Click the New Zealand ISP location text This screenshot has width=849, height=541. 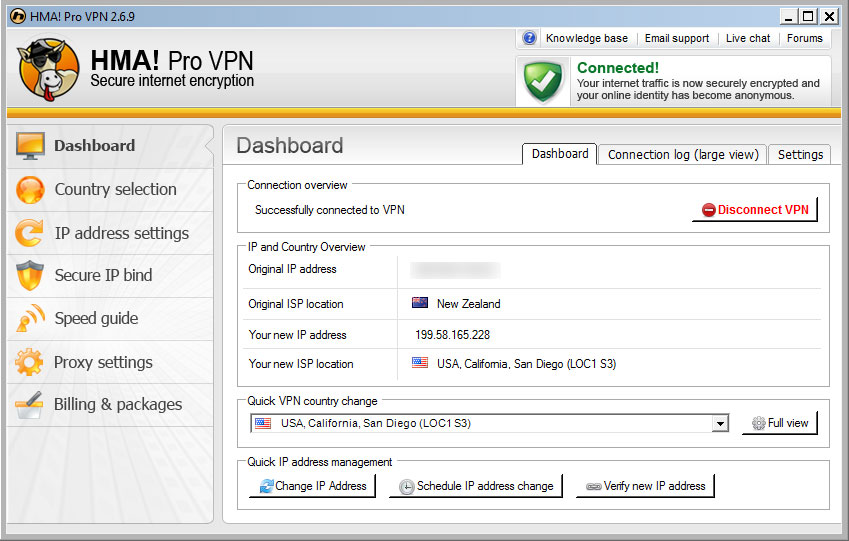point(468,304)
